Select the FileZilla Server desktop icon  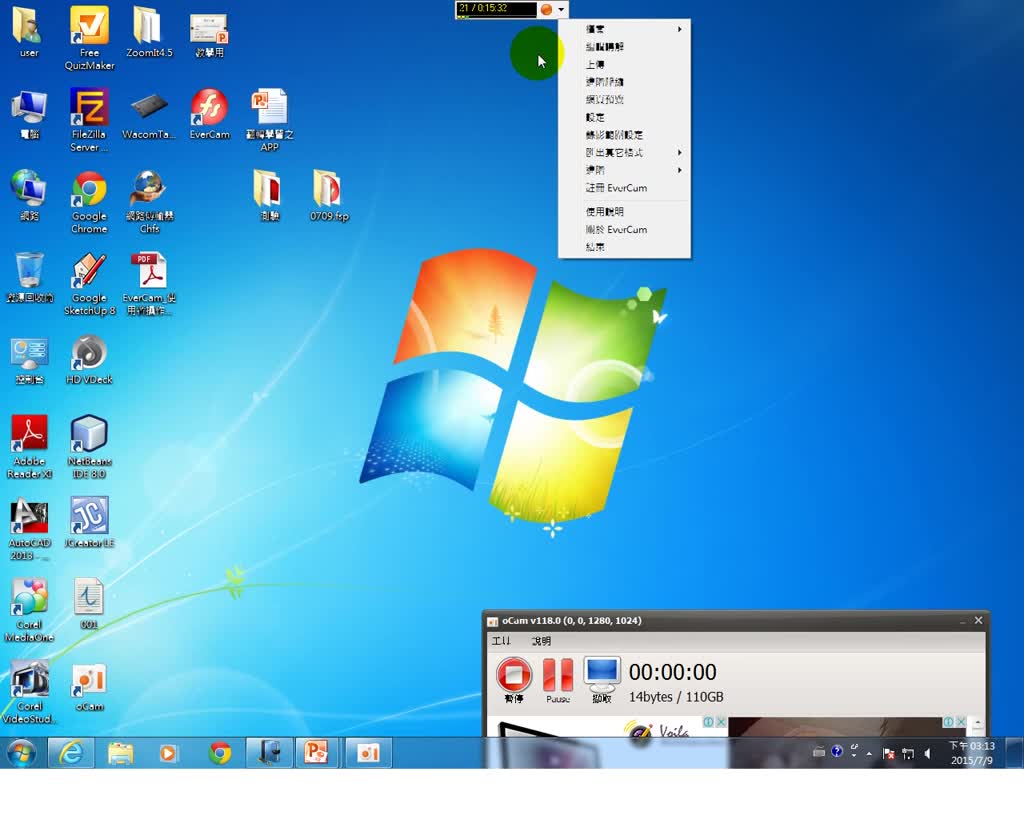click(x=89, y=120)
